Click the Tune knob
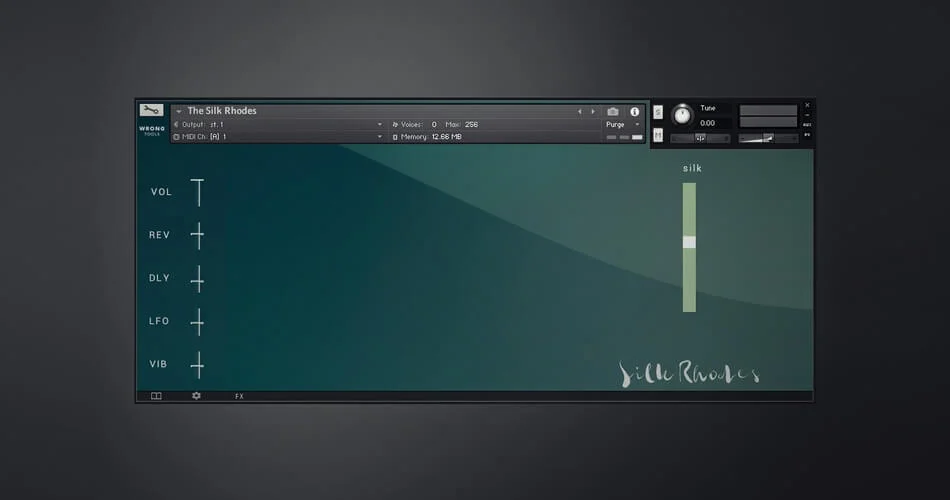Image resolution: width=950 pixels, height=500 pixels. click(682, 115)
